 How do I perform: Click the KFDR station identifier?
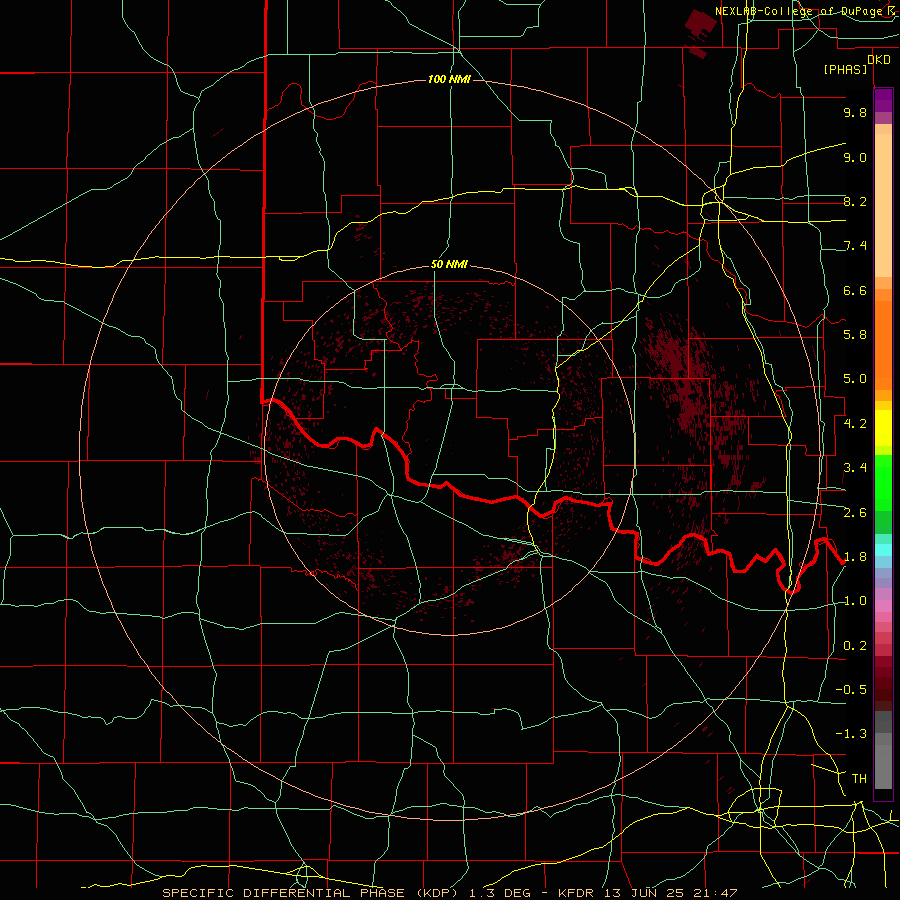point(577,893)
